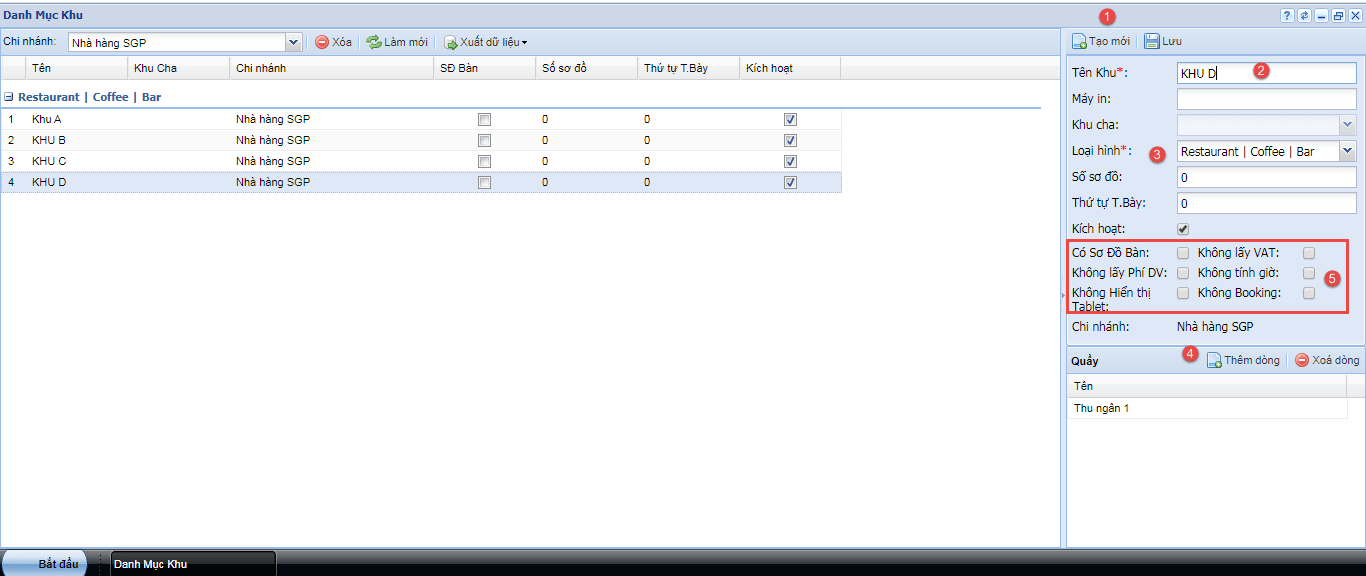Toggle Kích hoạt checkbox for KHU B row

791,140
